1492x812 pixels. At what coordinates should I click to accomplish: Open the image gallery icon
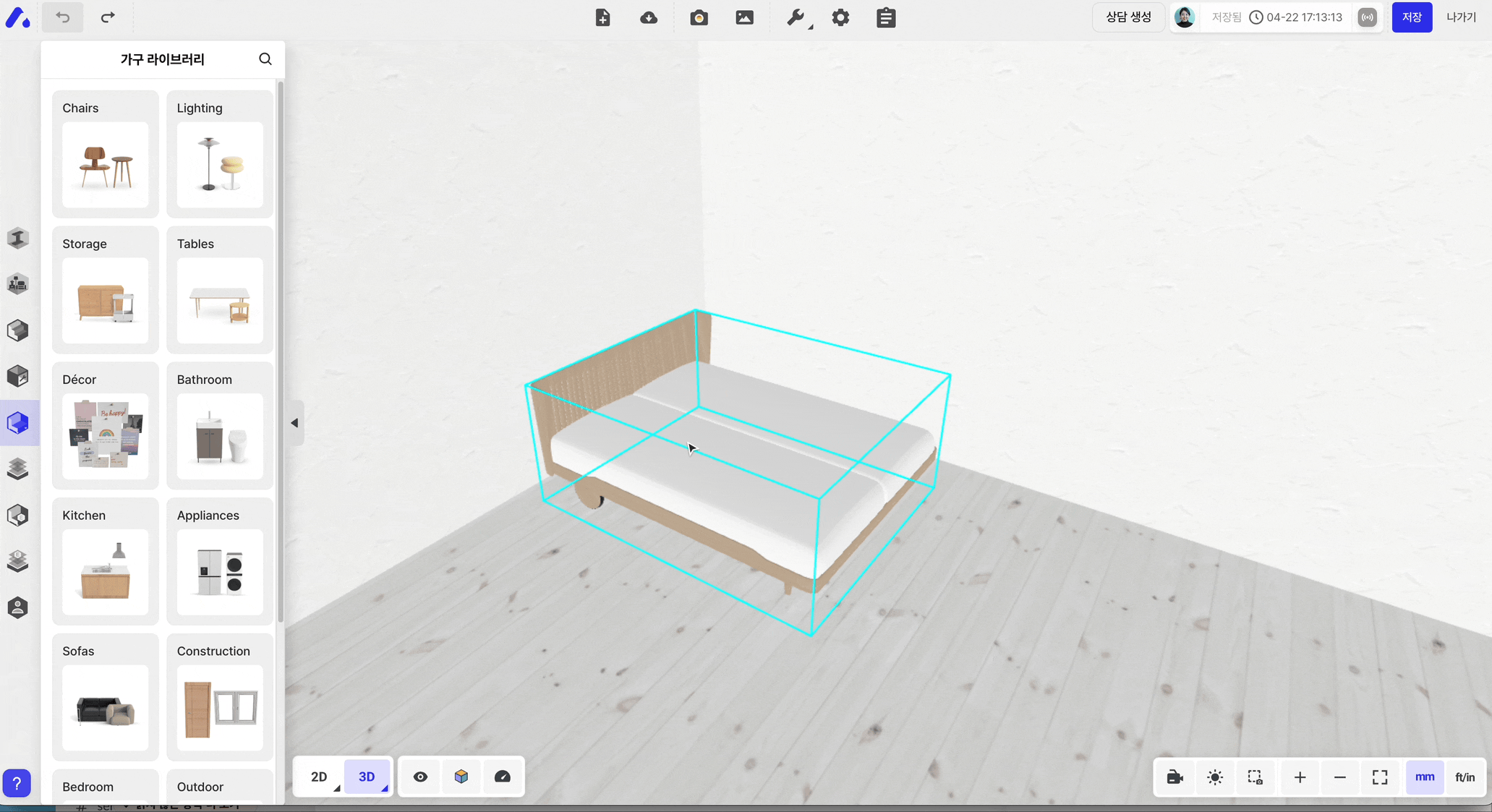click(744, 17)
